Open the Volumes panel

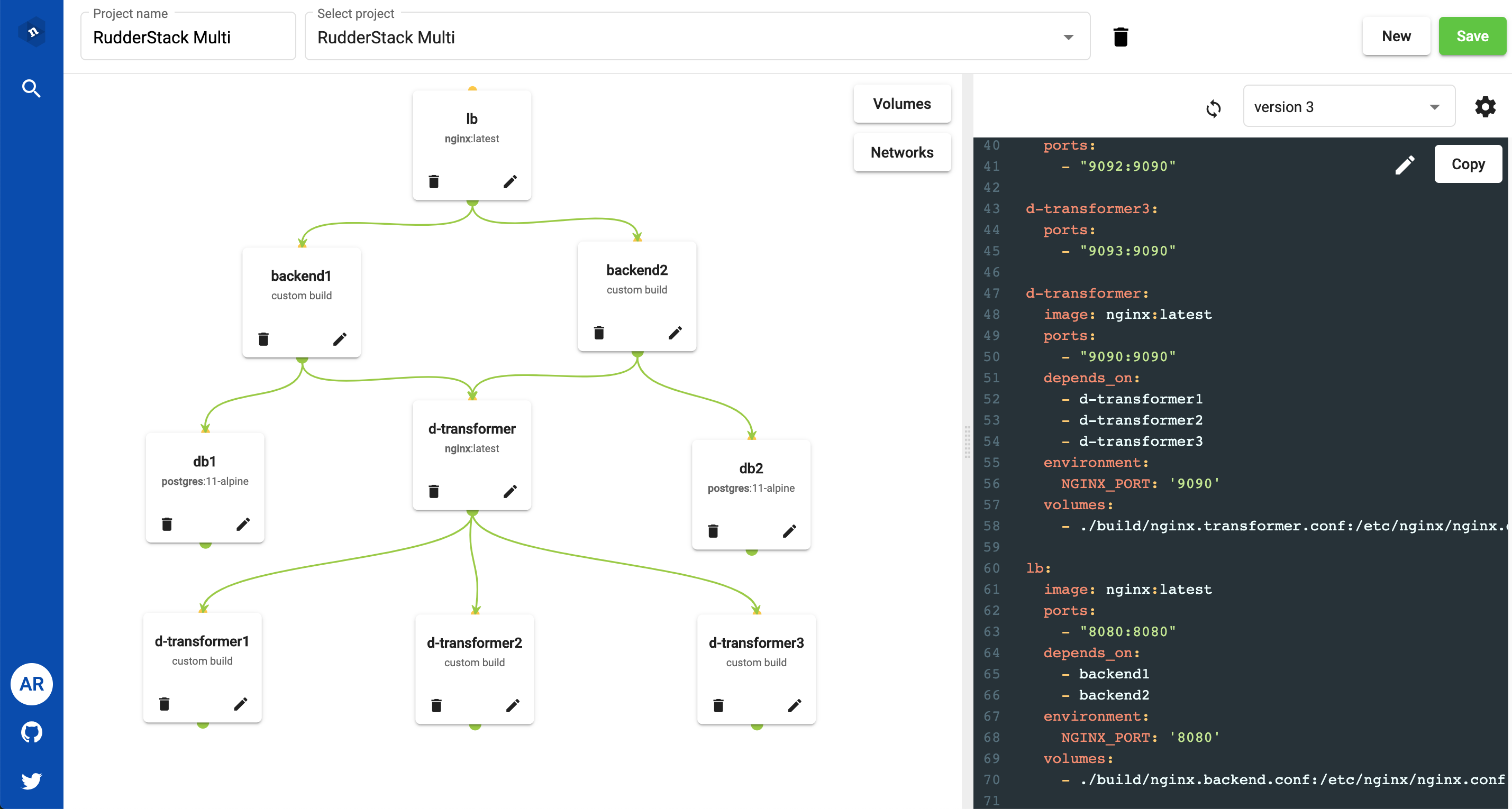(901, 104)
